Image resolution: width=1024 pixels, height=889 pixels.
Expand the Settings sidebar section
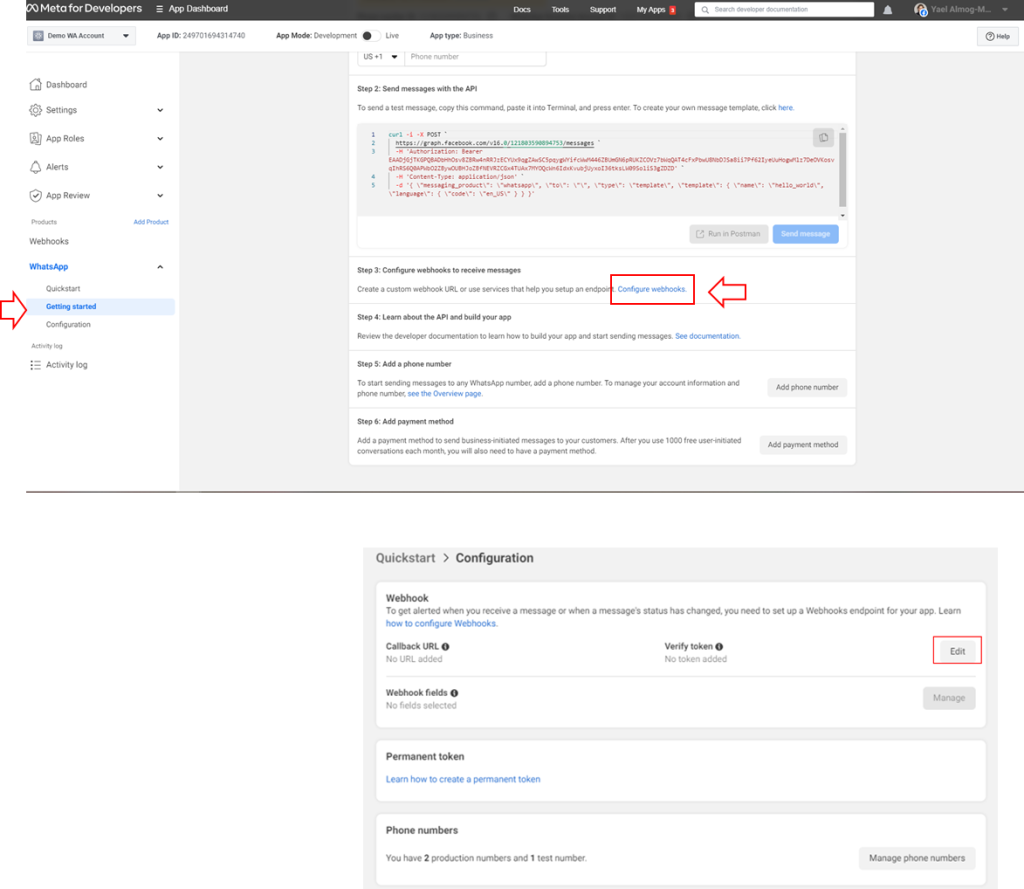click(160, 110)
